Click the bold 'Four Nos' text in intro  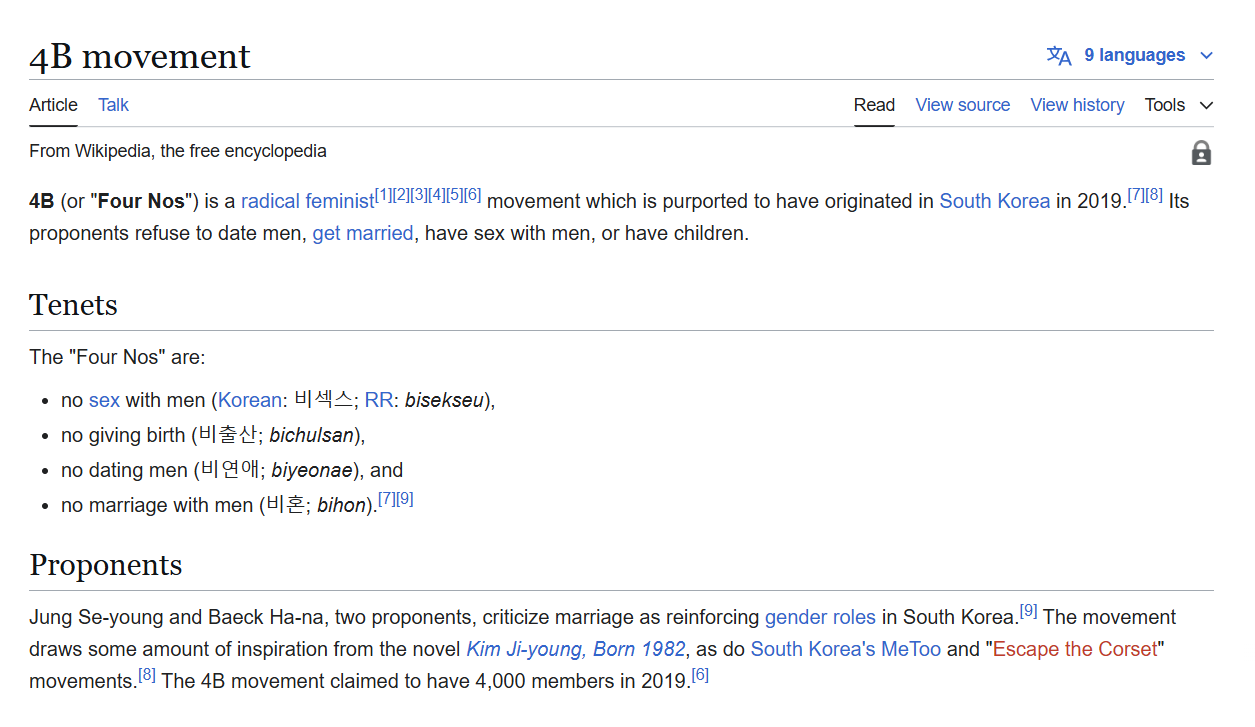141,201
